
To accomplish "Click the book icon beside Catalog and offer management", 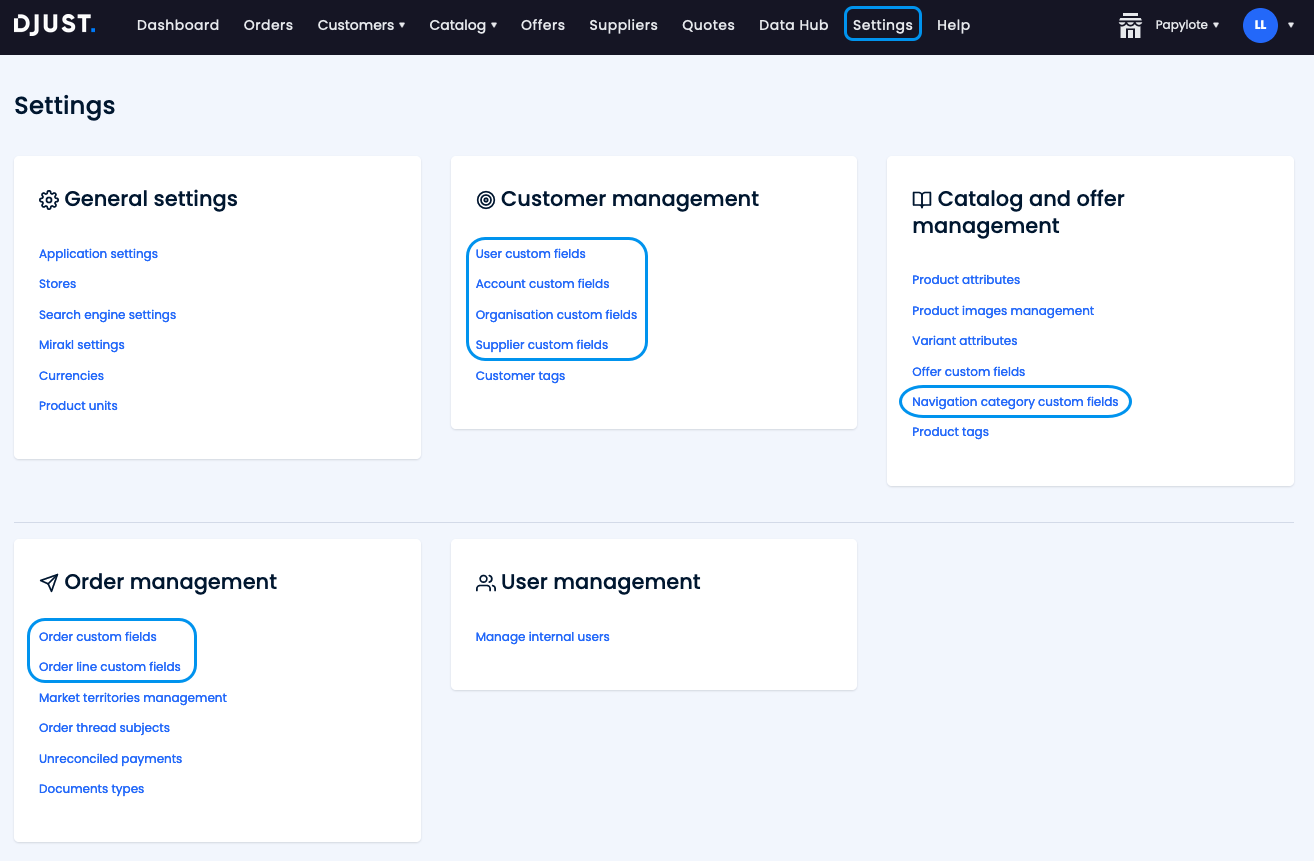I will click(922, 198).
